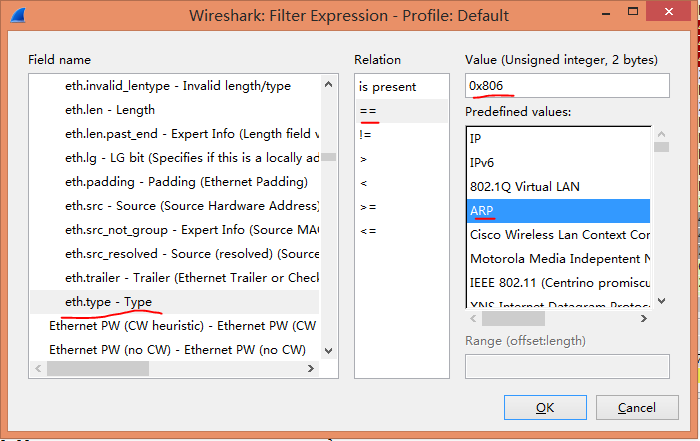Pick IP from predefined values
Screen dimensions: 700x441
[x=558, y=139]
